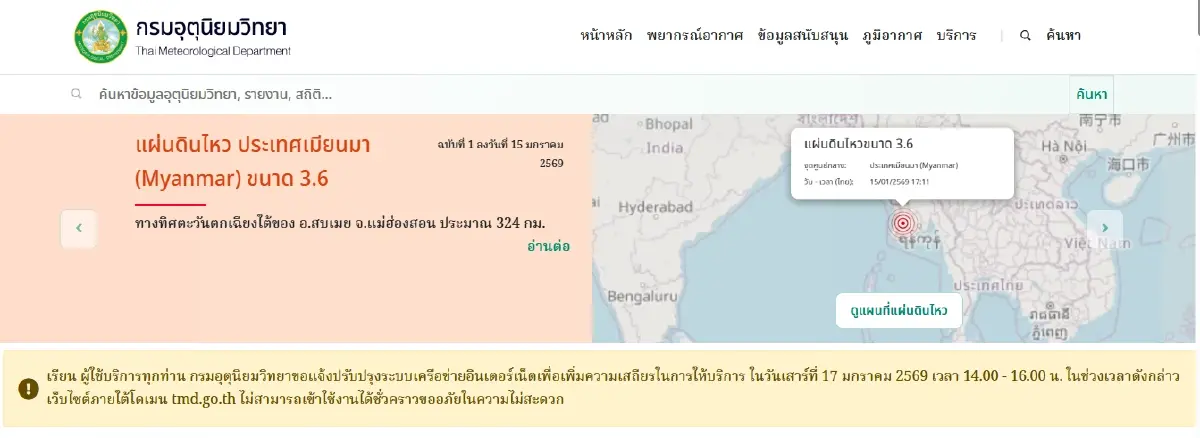Click the green ค้นหา search button
This screenshot has width=1200, height=438.
point(1091,94)
